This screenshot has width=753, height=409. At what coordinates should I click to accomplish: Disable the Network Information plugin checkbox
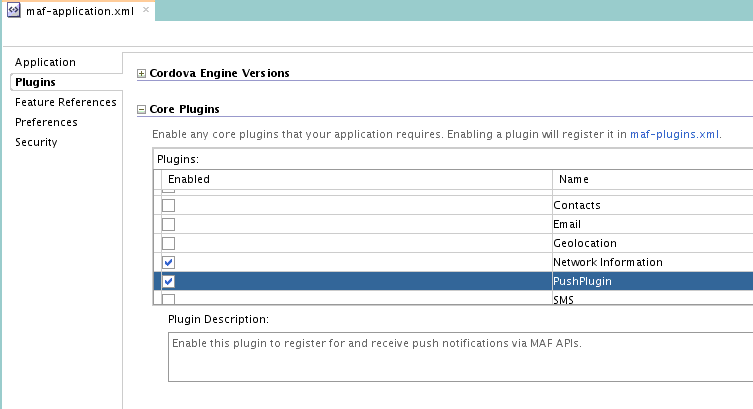tap(169, 263)
